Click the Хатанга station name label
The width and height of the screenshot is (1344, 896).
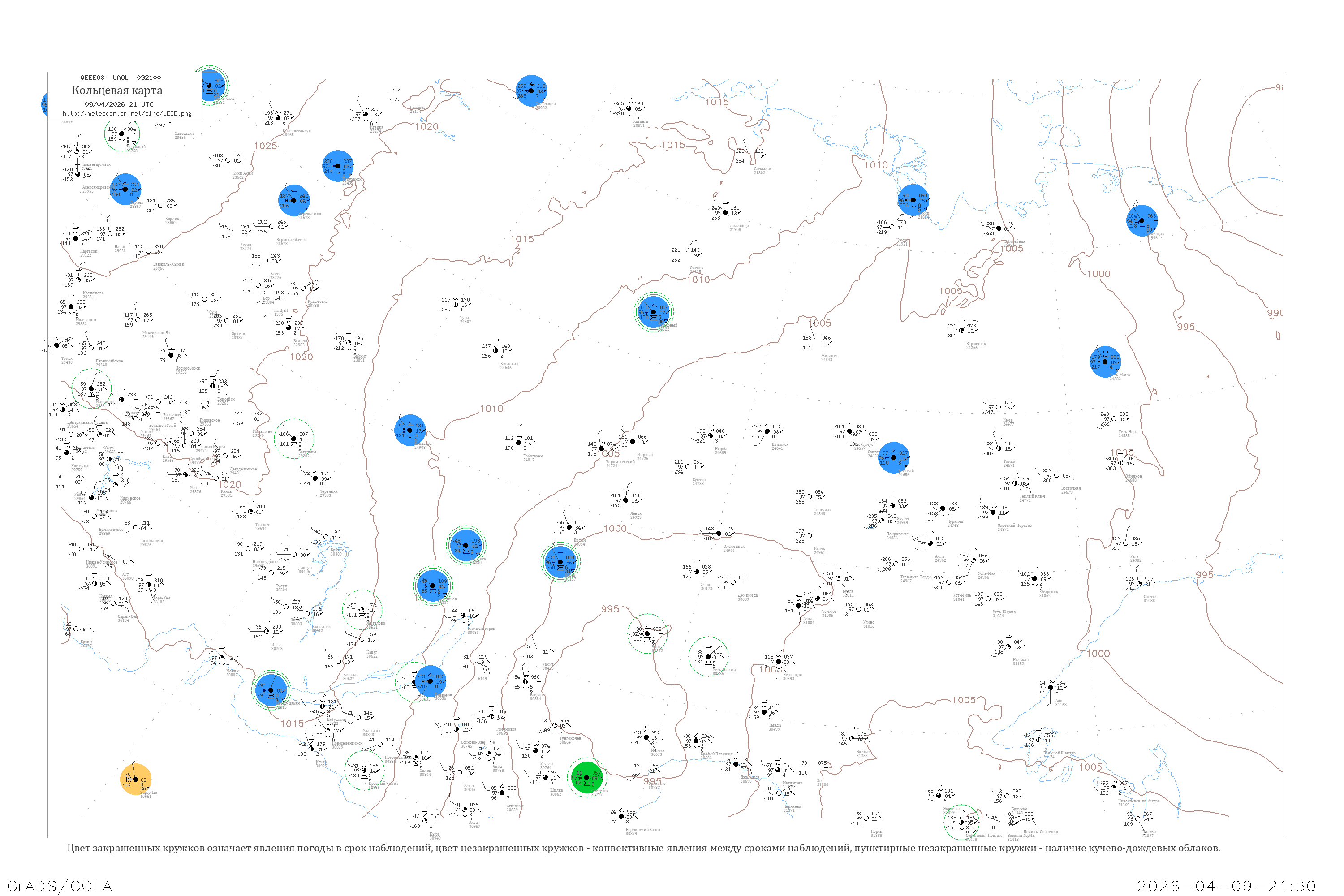point(640,121)
